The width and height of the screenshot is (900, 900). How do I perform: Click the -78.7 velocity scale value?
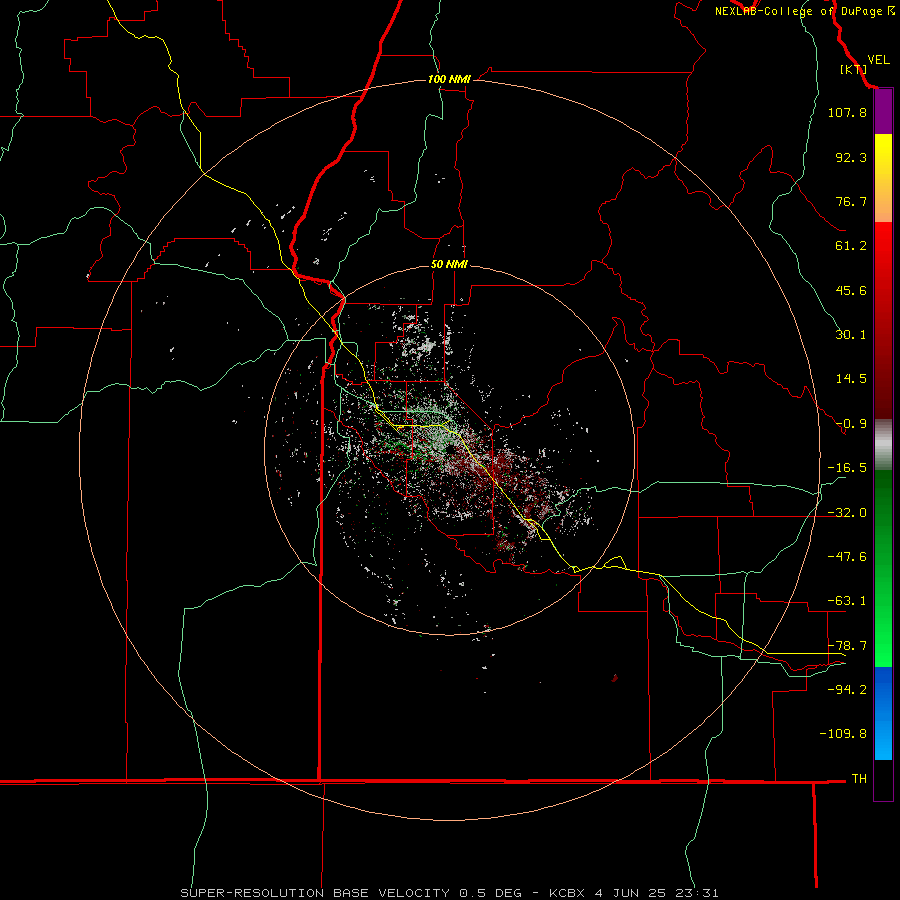(x=847, y=646)
